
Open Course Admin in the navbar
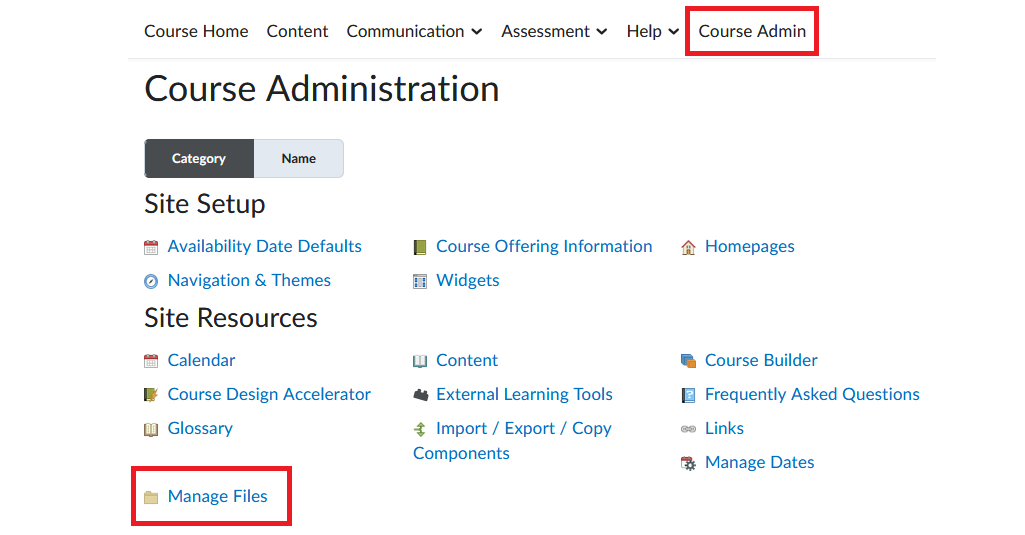[752, 31]
